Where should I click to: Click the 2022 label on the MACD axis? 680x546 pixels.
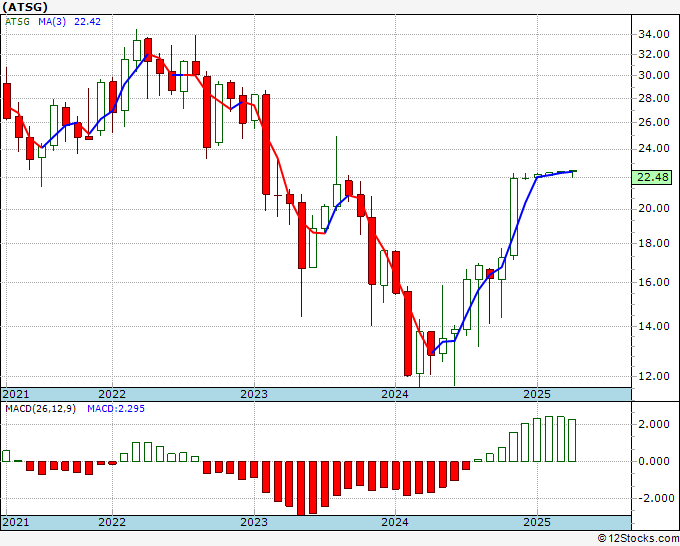pyautogui.click(x=112, y=522)
